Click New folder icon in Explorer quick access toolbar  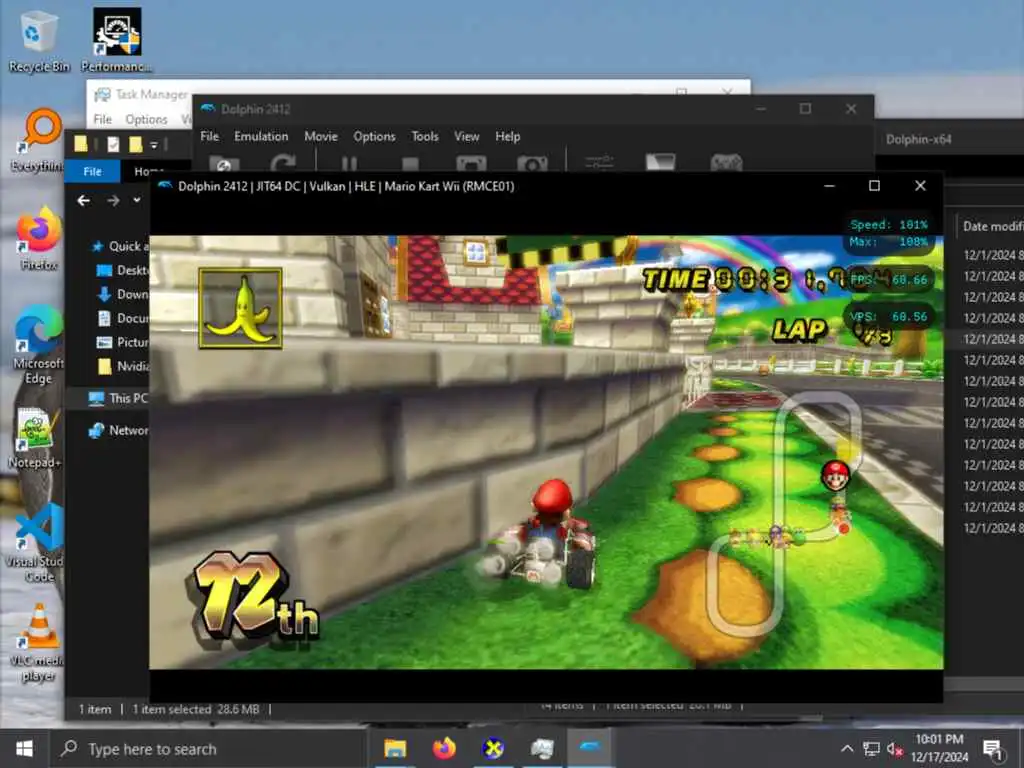click(x=135, y=144)
